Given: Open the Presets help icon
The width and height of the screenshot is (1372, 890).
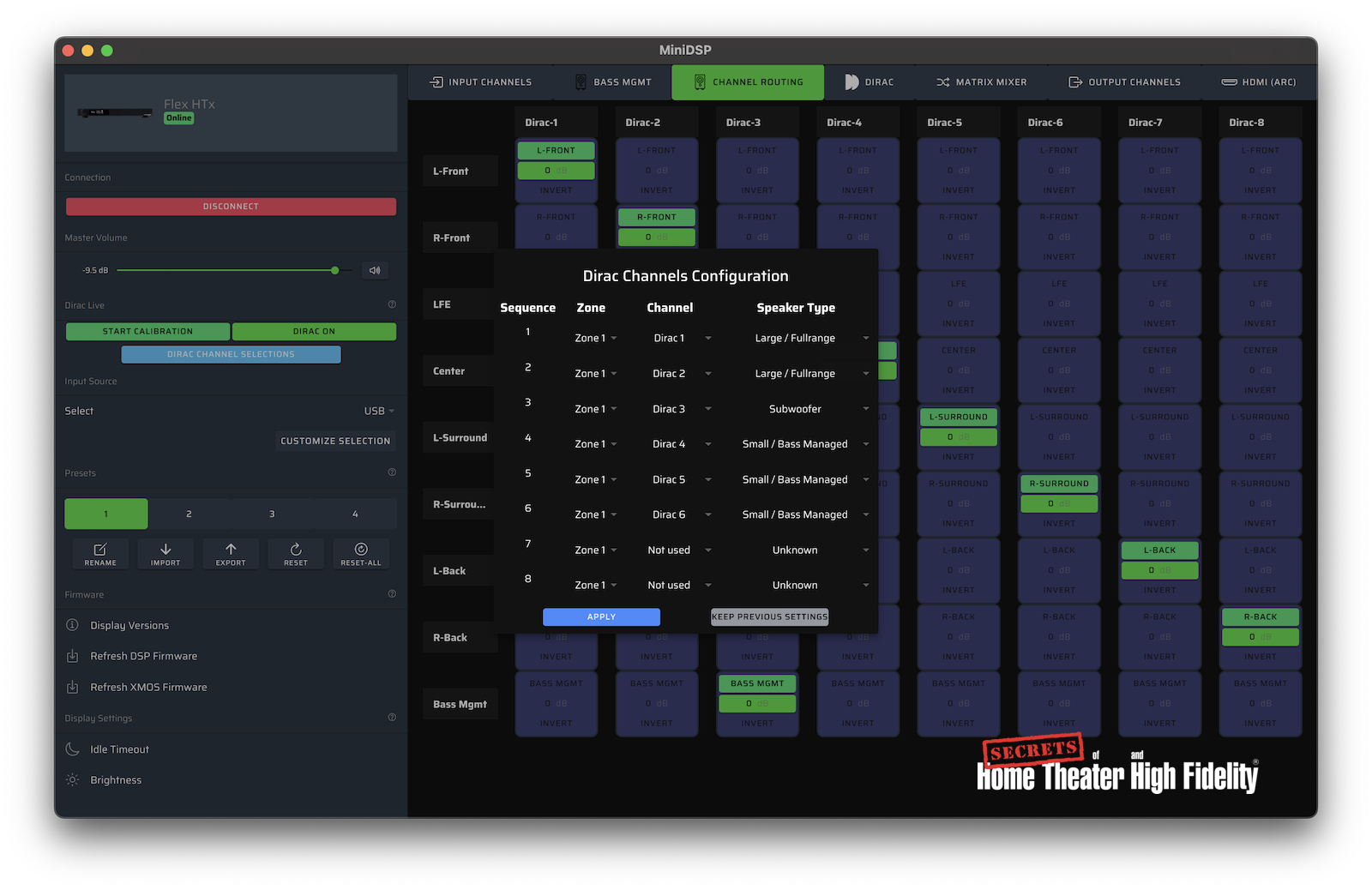Looking at the screenshot, I should coord(392,472).
